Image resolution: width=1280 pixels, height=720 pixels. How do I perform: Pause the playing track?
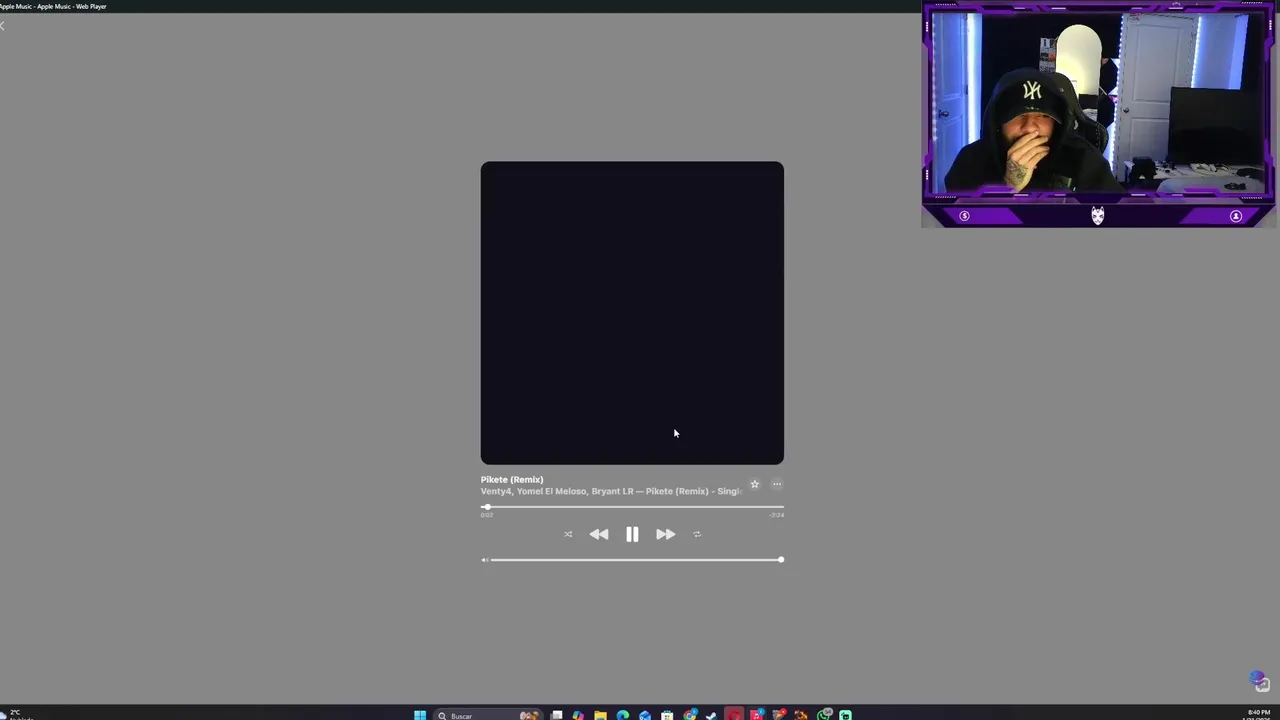coord(632,534)
